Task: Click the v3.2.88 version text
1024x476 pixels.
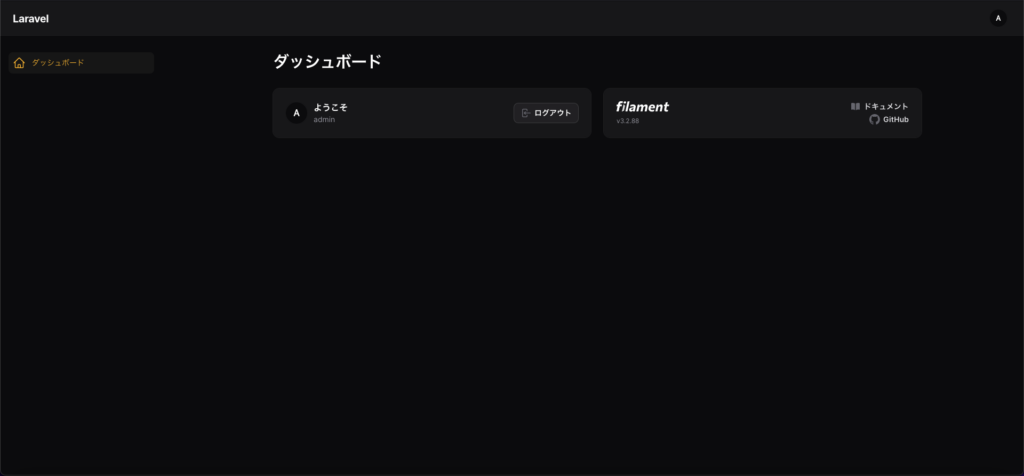Action: point(628,121)
